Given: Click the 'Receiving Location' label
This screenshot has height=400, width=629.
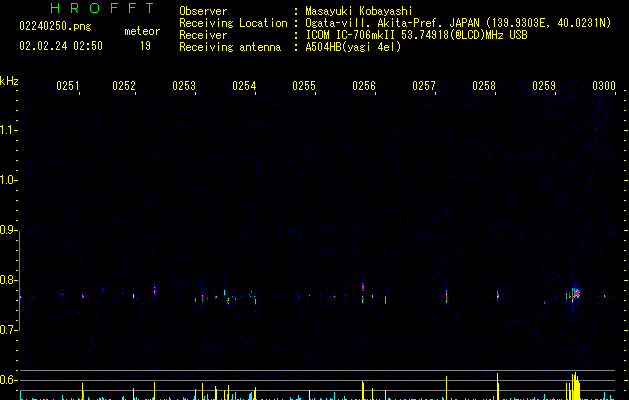Looking at the screenshot, I should pos(233,23).
